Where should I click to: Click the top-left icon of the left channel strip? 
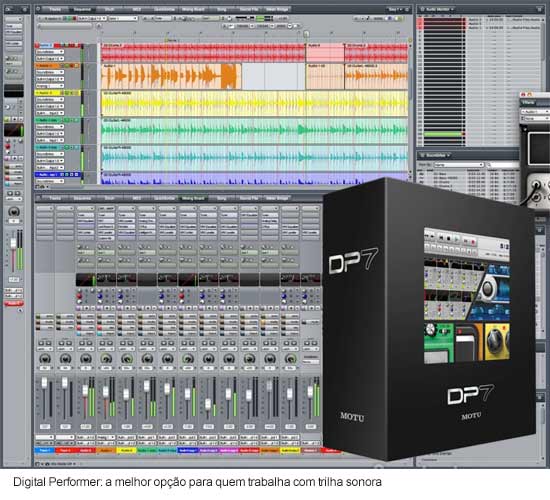coord(8,9)
